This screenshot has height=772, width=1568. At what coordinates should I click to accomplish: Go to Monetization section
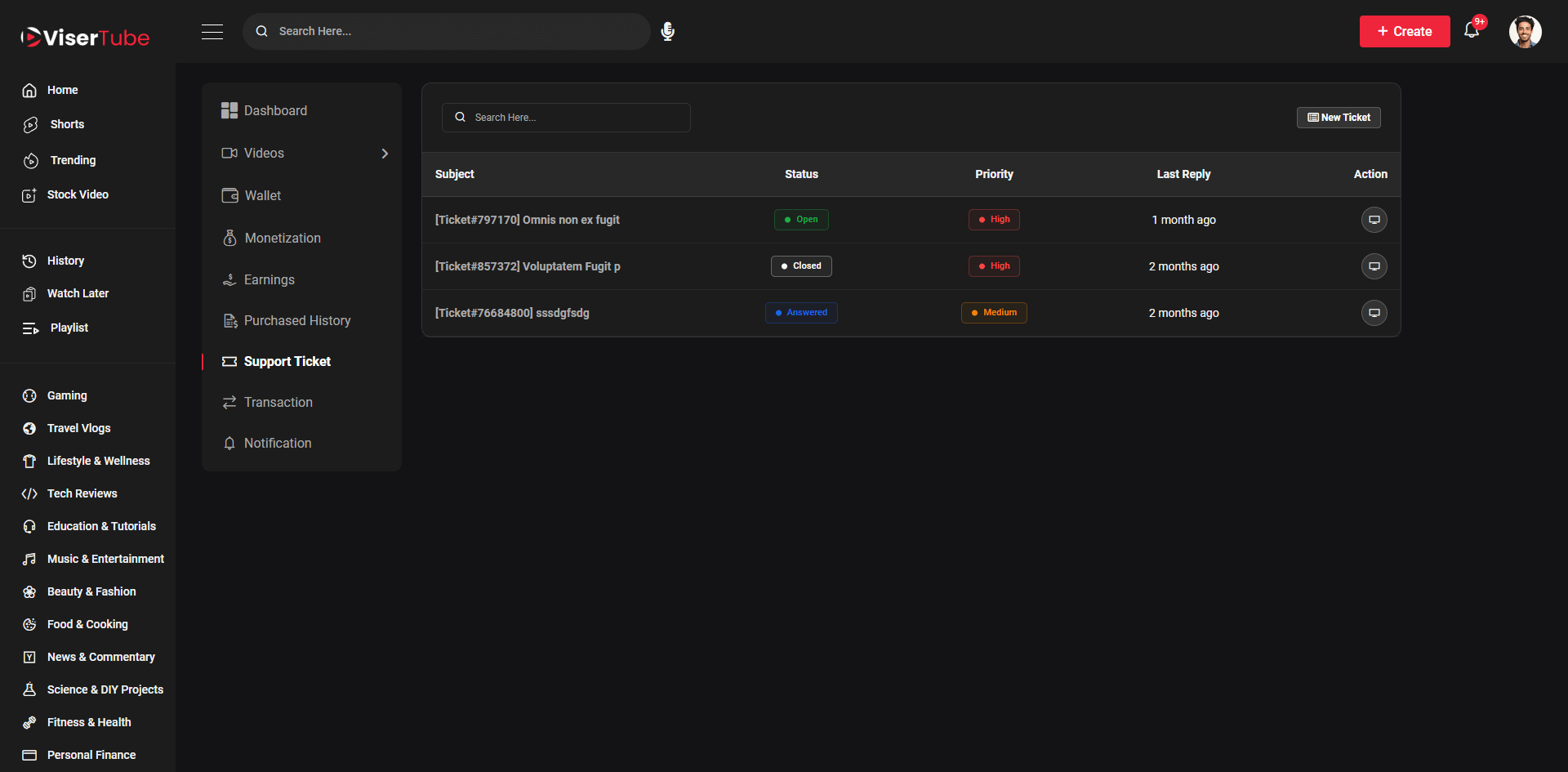[283, 239]
